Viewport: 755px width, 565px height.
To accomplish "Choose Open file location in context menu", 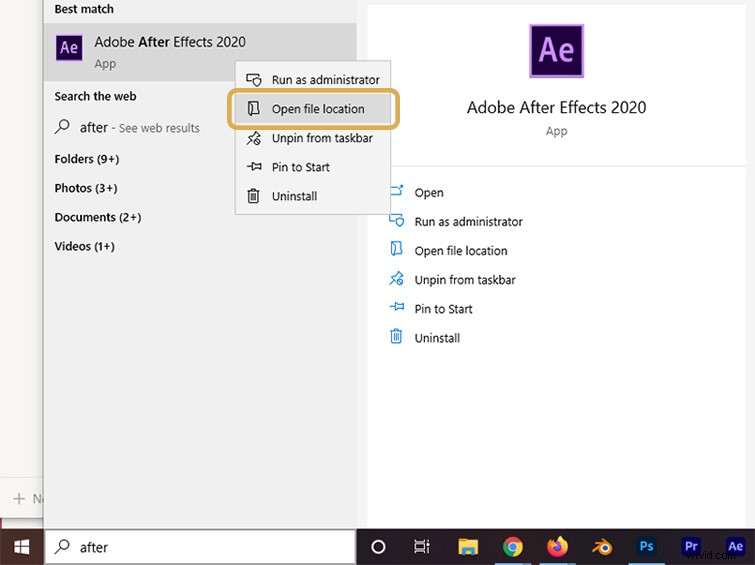I will (312, 109).
